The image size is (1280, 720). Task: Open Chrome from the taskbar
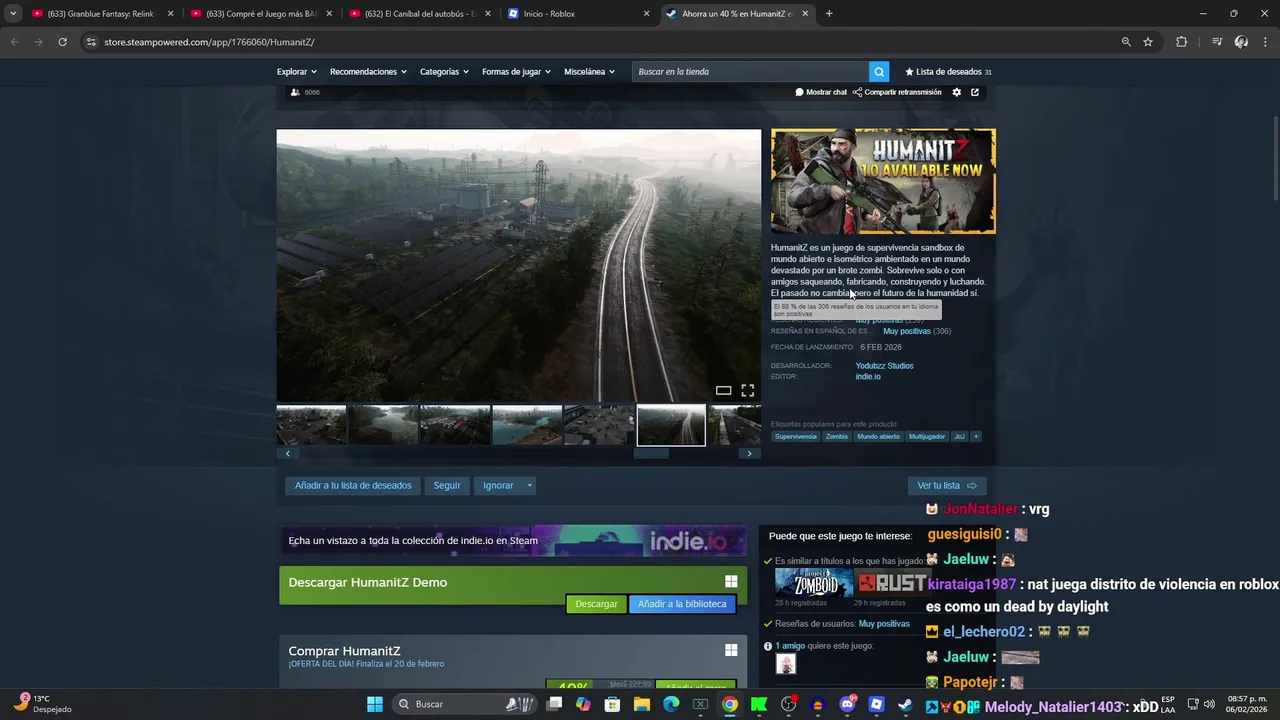[730, 704]
